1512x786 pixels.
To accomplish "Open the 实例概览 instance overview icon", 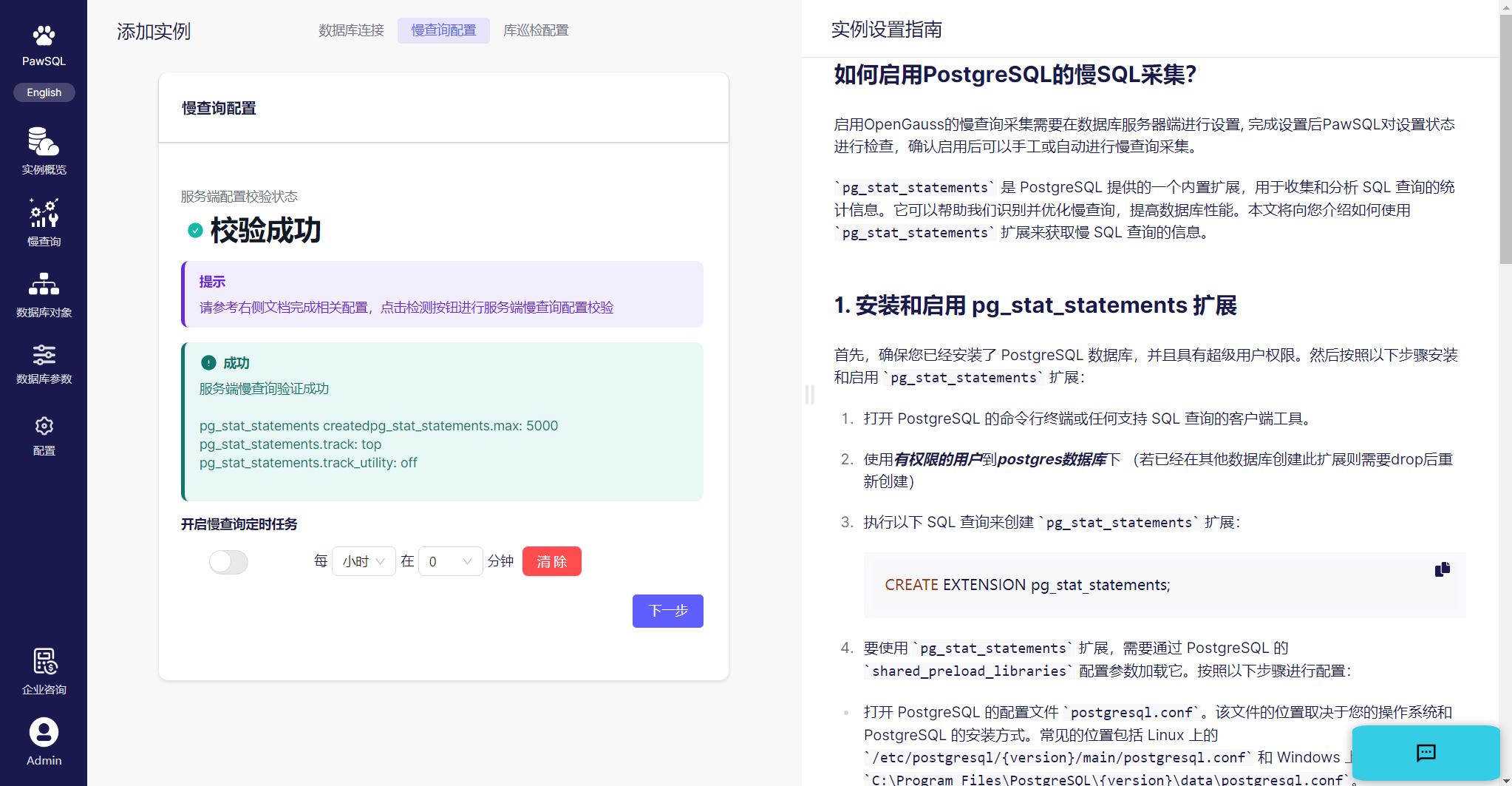I will [x=44, y=141].
